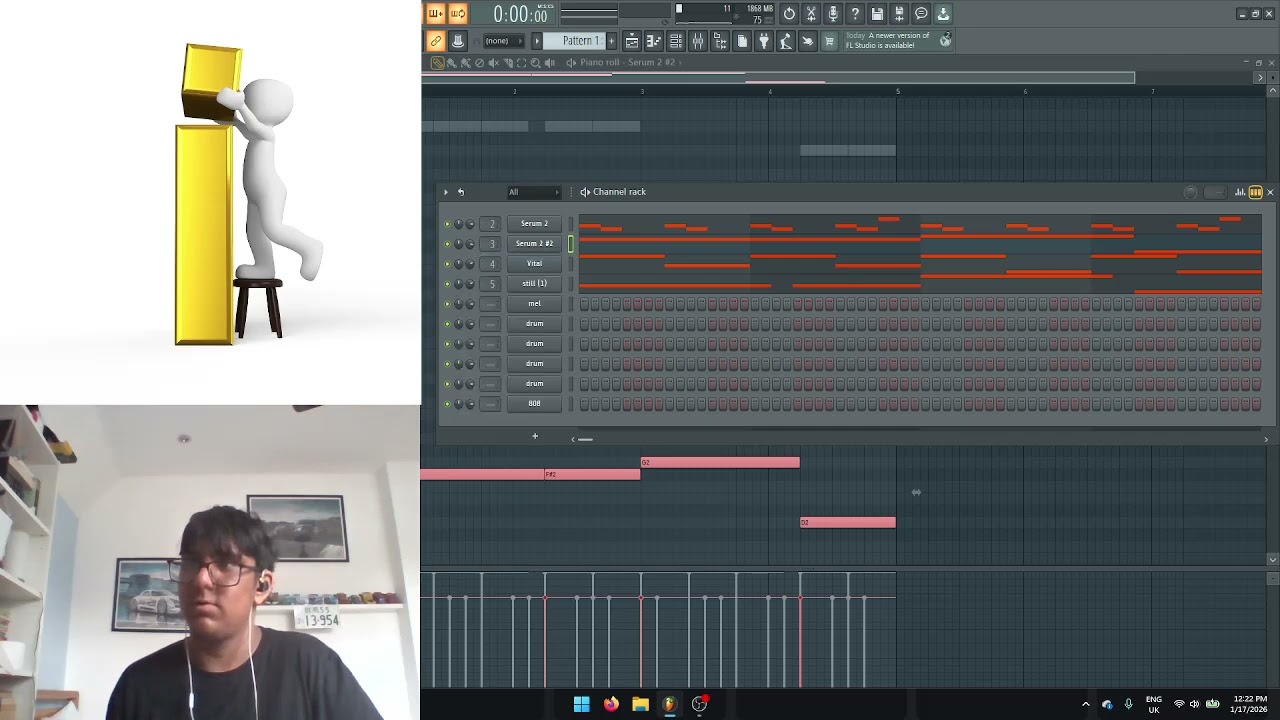Click the piano roll horizontal scrollbar thumb
1280x720 pixels.
778,78
